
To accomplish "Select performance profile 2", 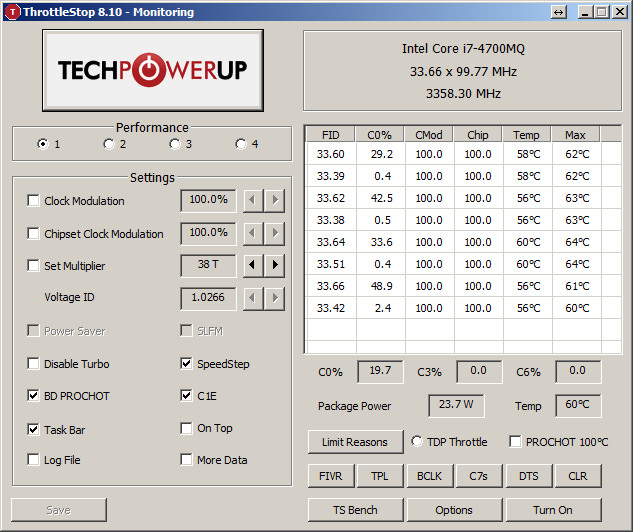I will click(x=108, y=144).
